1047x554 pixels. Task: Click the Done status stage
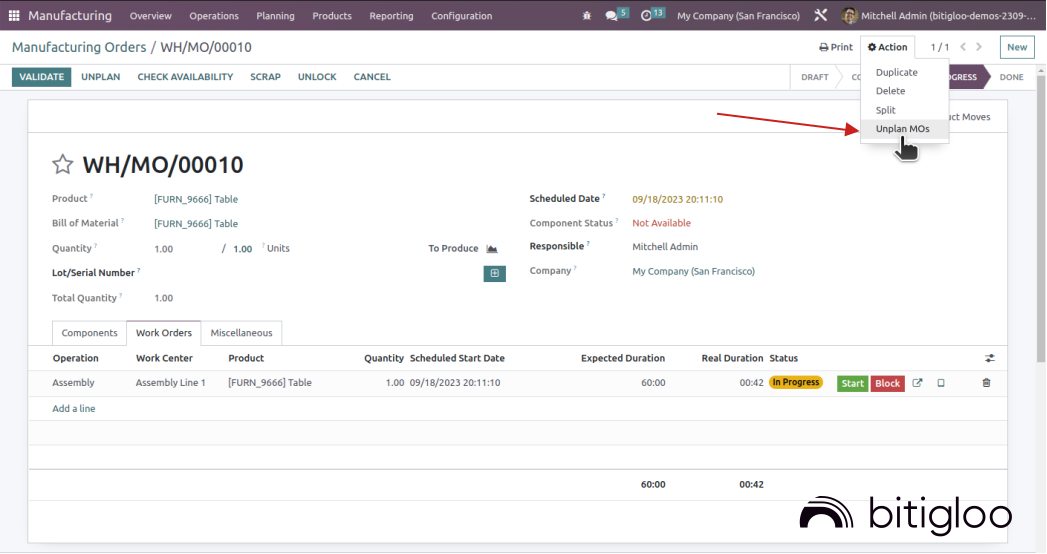click(1012, 77)
